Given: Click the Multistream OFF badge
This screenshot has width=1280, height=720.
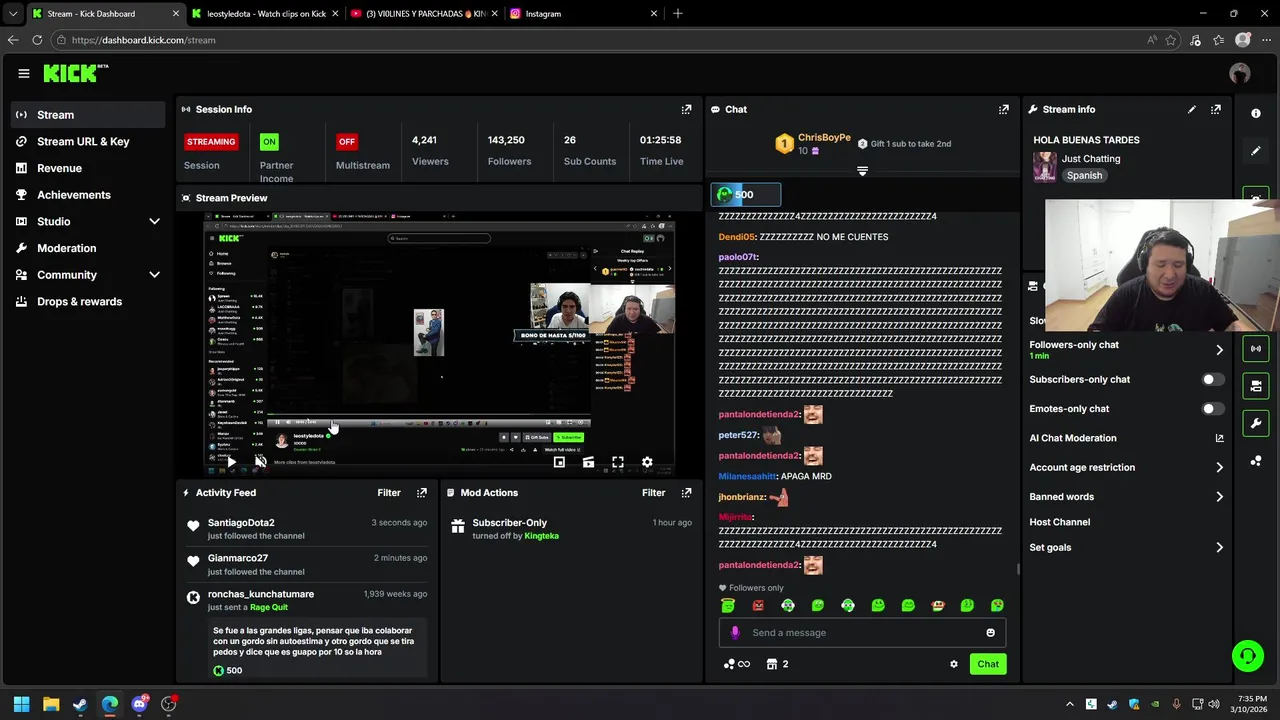Looking at the screenshot, I should point(347,142).
